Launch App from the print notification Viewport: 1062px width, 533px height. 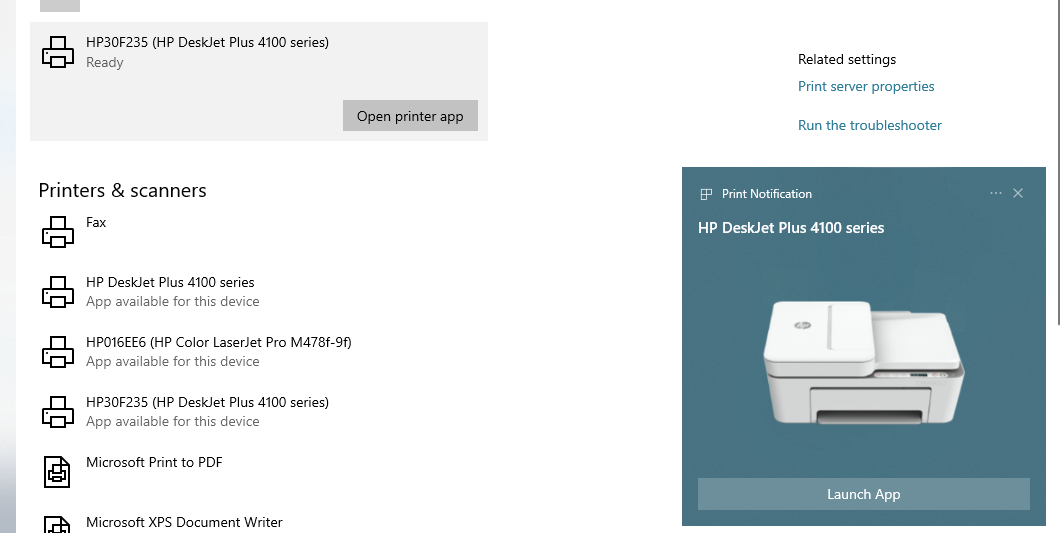[x=864, y=494]
